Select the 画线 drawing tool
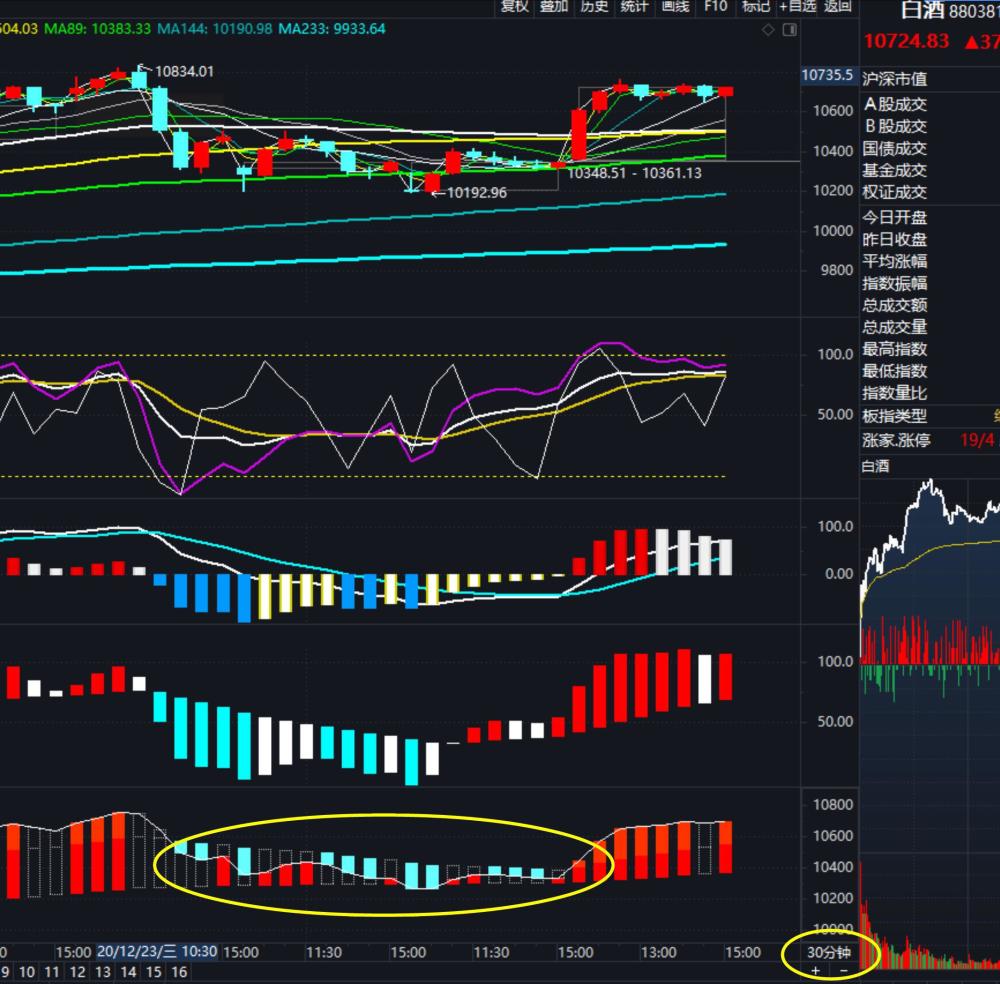This screenshot has height=984, width=1000. [x=675, y=6]
